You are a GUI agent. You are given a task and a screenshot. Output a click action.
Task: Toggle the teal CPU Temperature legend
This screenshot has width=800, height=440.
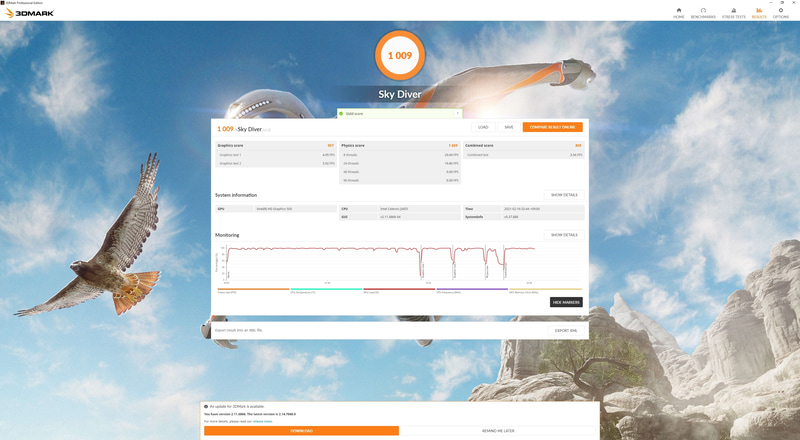(x=326, y=290)
